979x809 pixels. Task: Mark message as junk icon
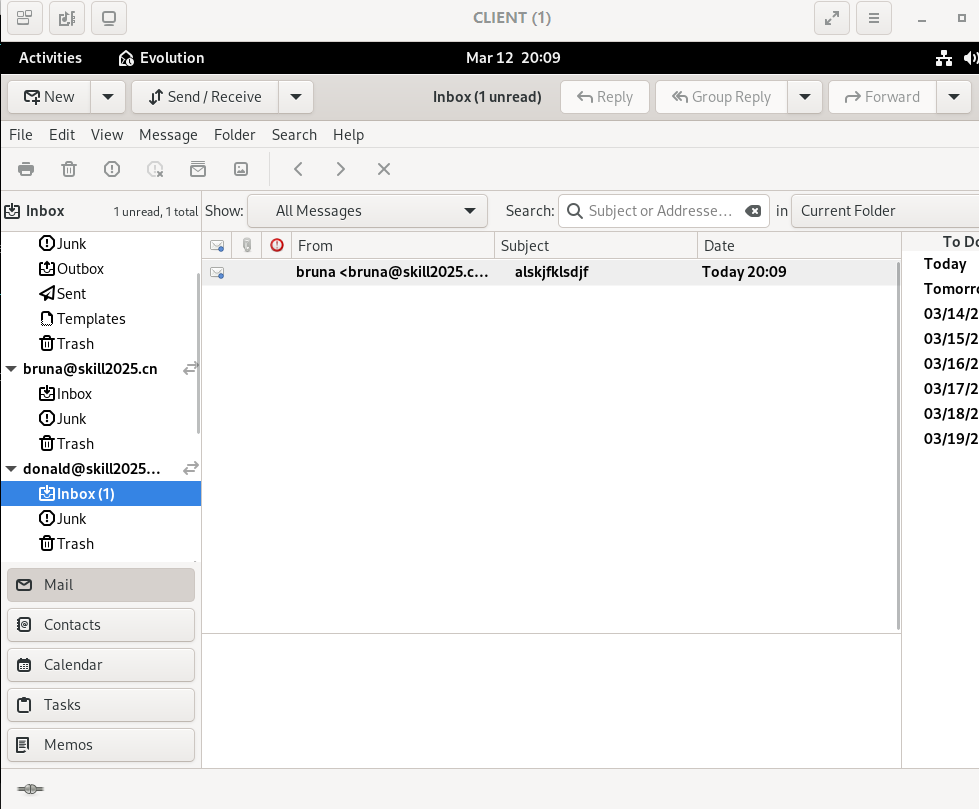pos(112,169)
